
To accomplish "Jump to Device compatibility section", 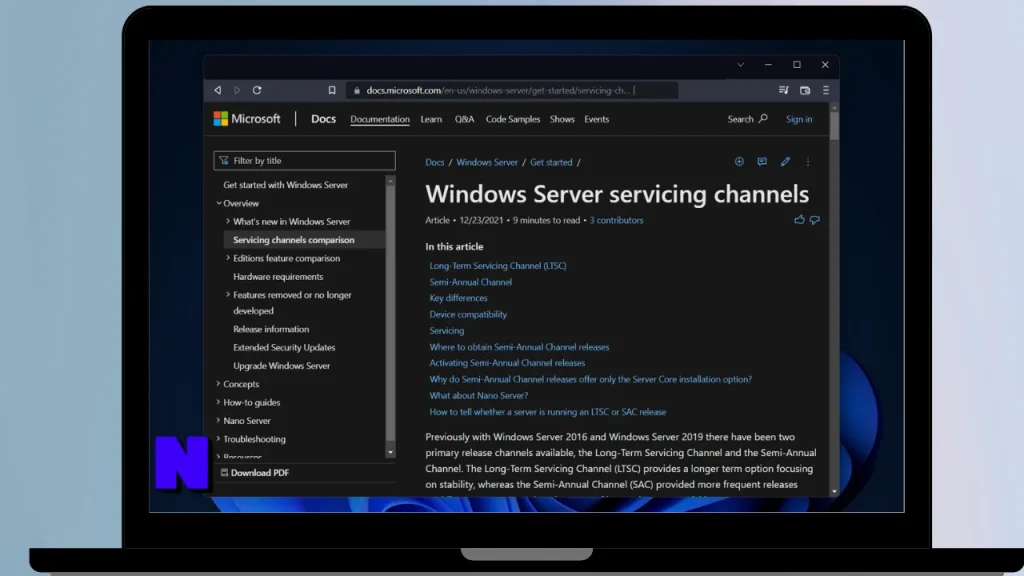I will [x=468, y=314].
